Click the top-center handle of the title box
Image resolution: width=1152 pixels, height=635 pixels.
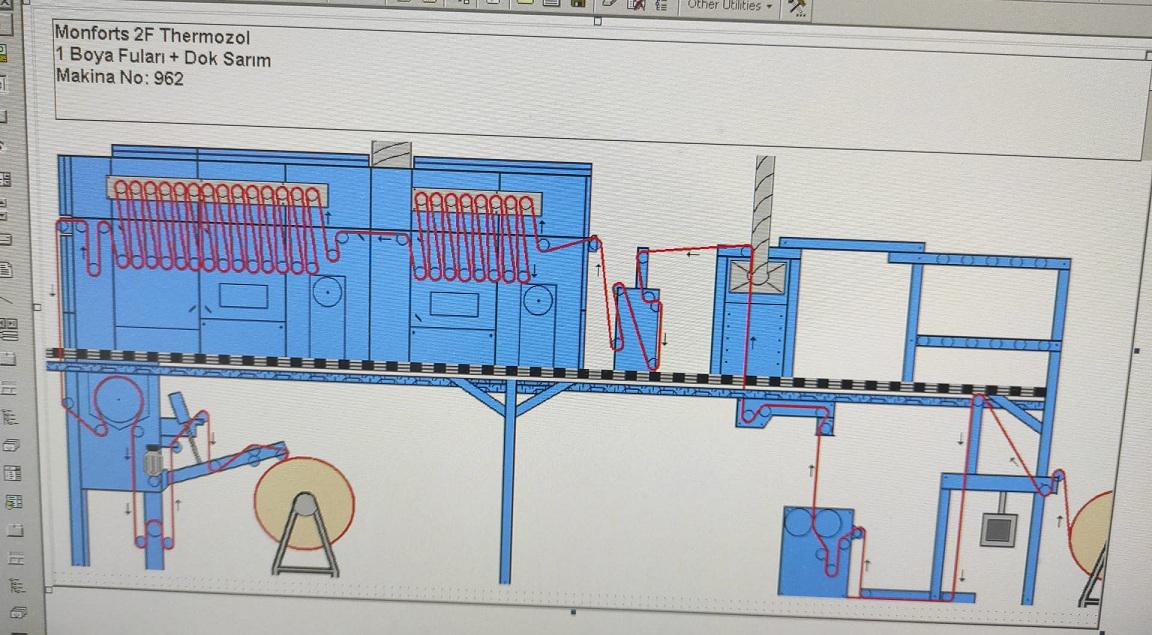(x=597, y=21)
